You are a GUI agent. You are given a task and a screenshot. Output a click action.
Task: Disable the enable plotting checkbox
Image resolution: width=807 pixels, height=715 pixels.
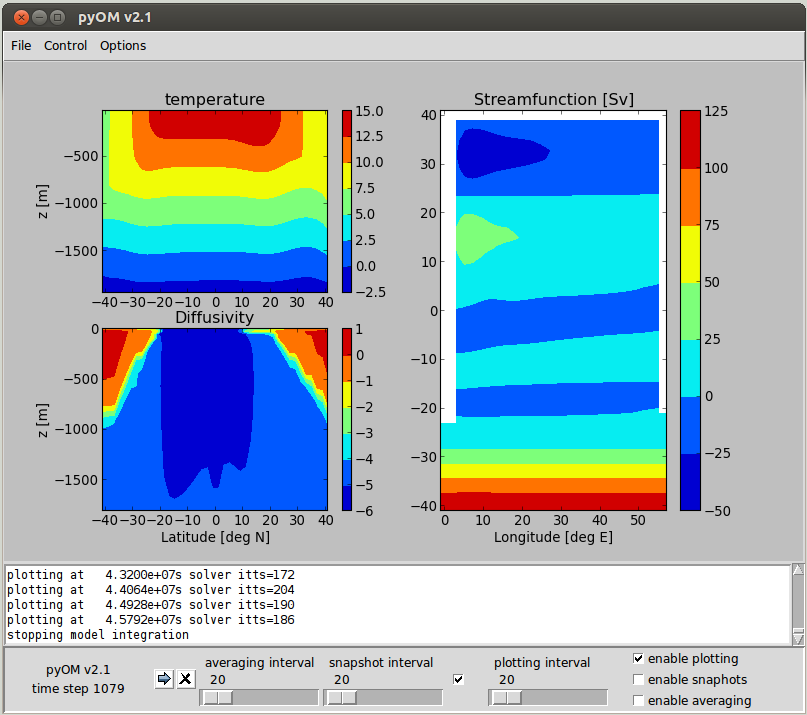tap(639, 659)
